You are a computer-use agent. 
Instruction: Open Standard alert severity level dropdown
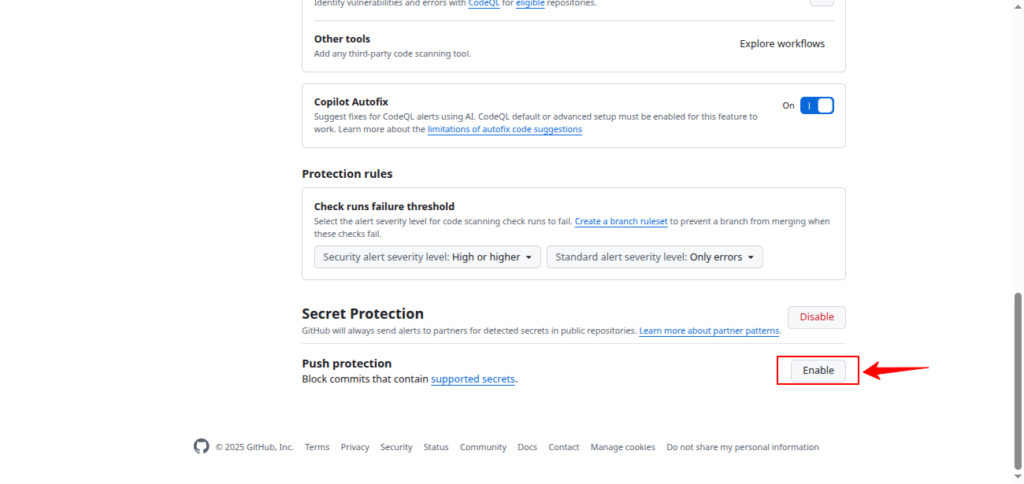(x=654, y=257)
